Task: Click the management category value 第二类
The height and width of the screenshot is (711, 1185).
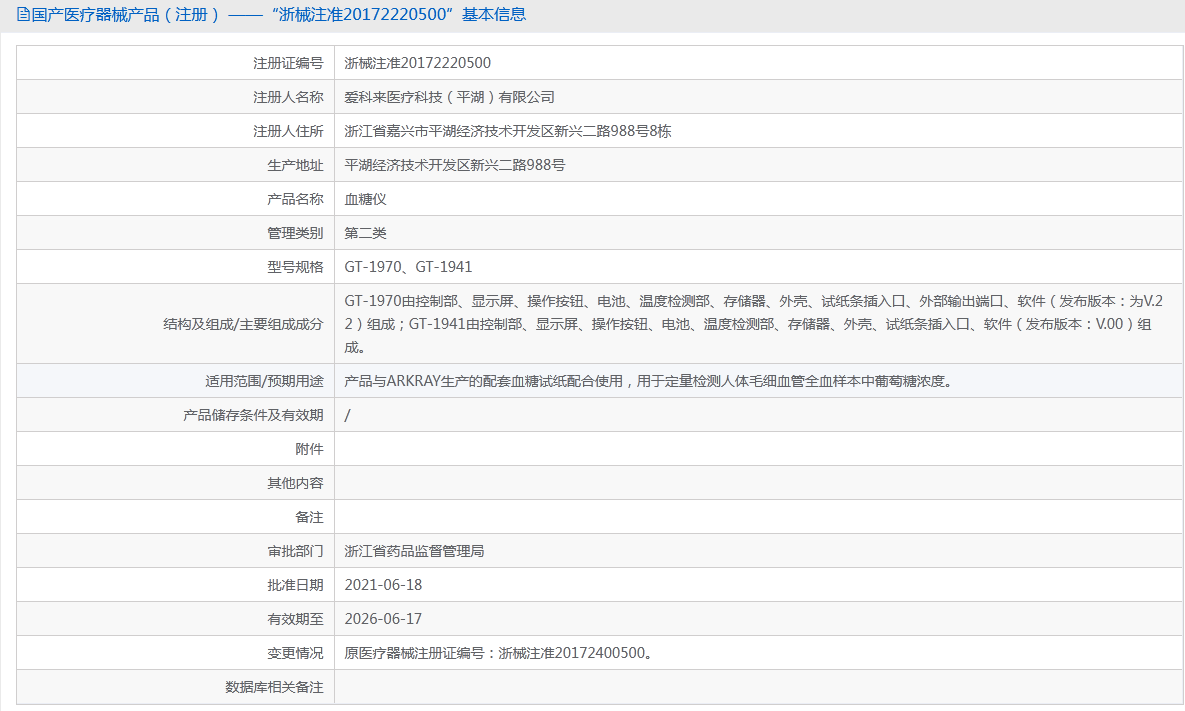Action: 365,233
